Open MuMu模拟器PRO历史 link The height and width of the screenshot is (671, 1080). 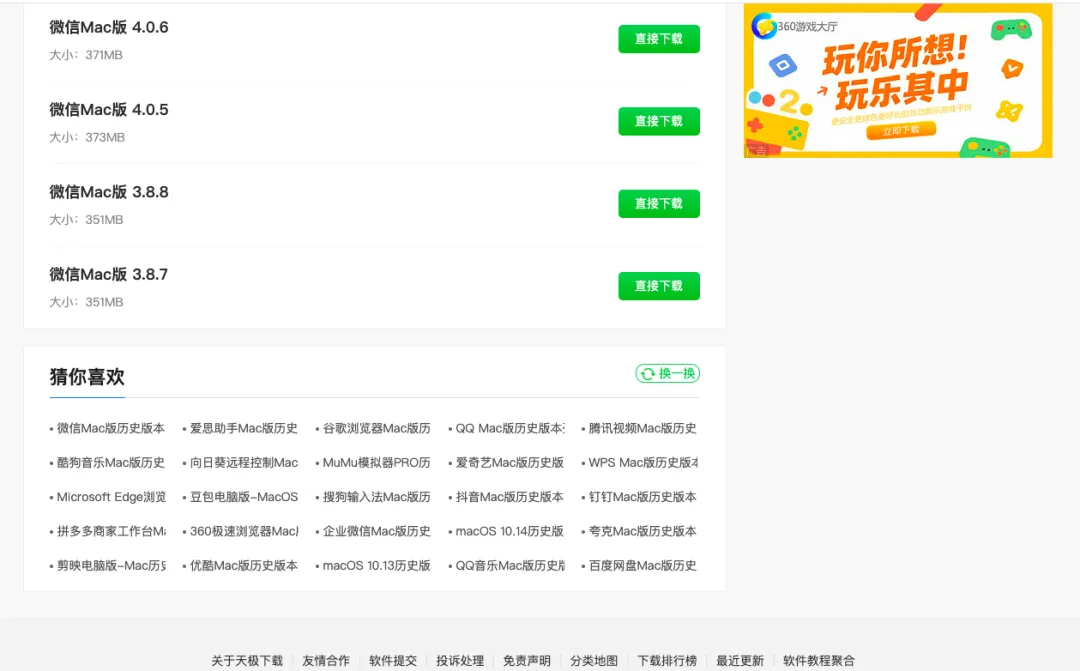click(x=376, y=463)
